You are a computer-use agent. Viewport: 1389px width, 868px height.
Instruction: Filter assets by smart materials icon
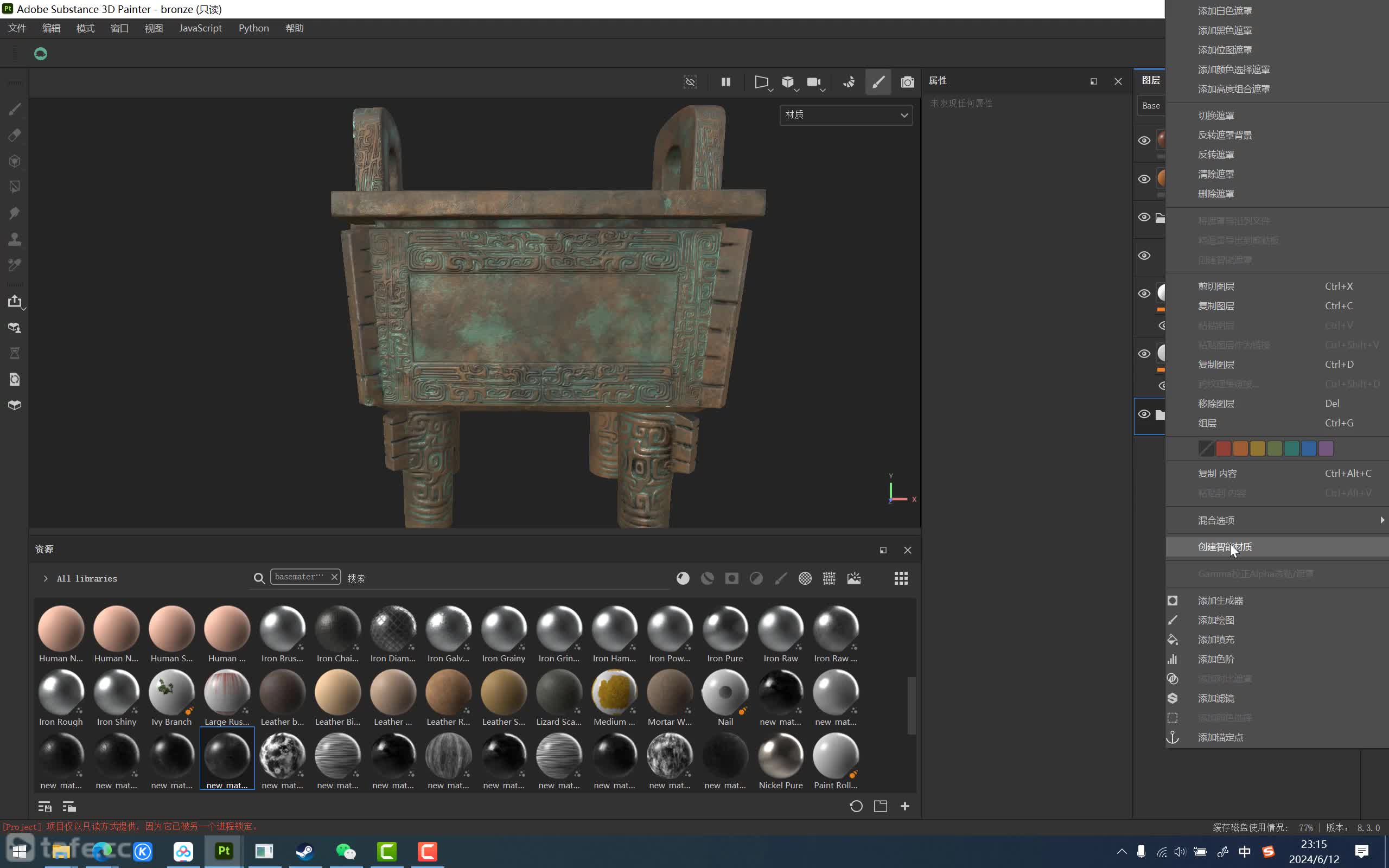click(x=707, y=578)
